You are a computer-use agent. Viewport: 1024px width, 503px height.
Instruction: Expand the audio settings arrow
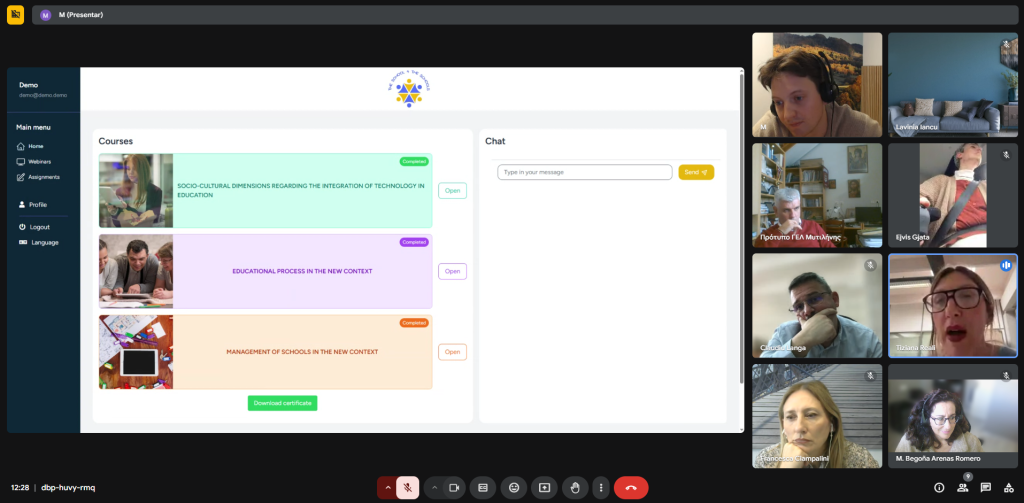(x=387, y=488)
